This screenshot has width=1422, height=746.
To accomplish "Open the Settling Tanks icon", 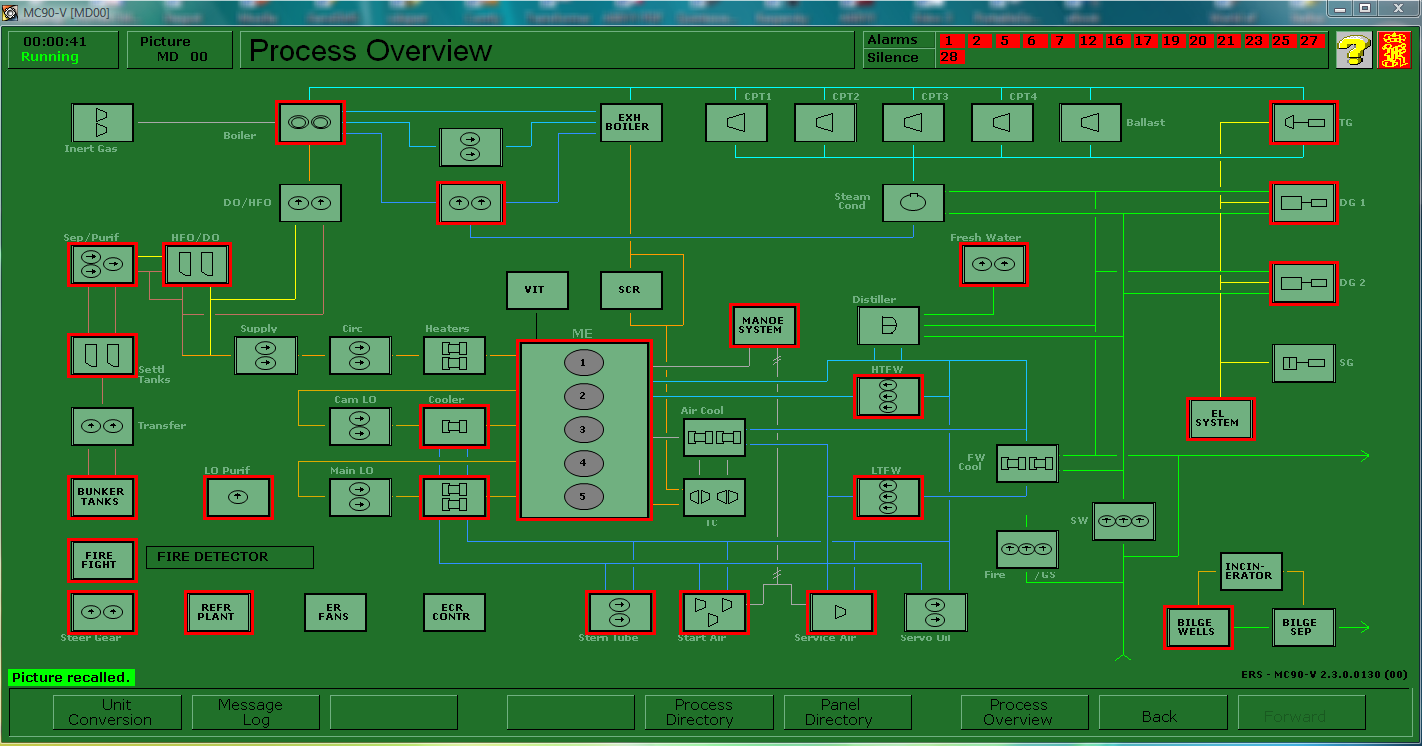I will pos(102,355).
